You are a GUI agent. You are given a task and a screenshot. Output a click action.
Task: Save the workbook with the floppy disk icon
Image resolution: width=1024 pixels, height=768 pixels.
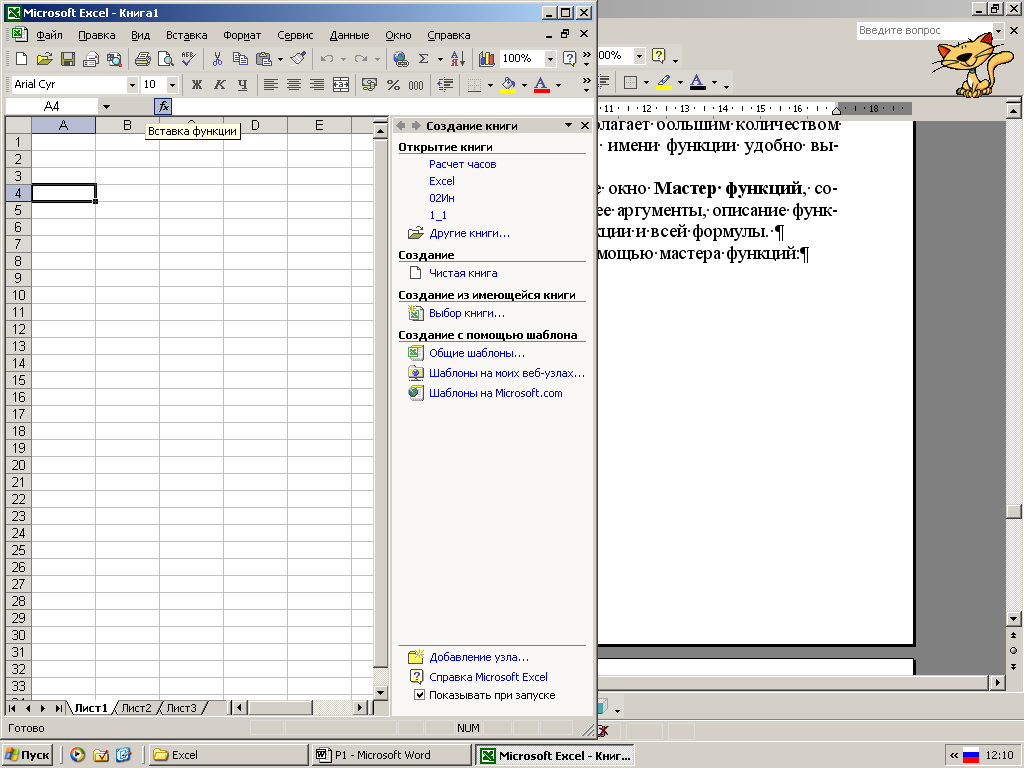(68, 59)
